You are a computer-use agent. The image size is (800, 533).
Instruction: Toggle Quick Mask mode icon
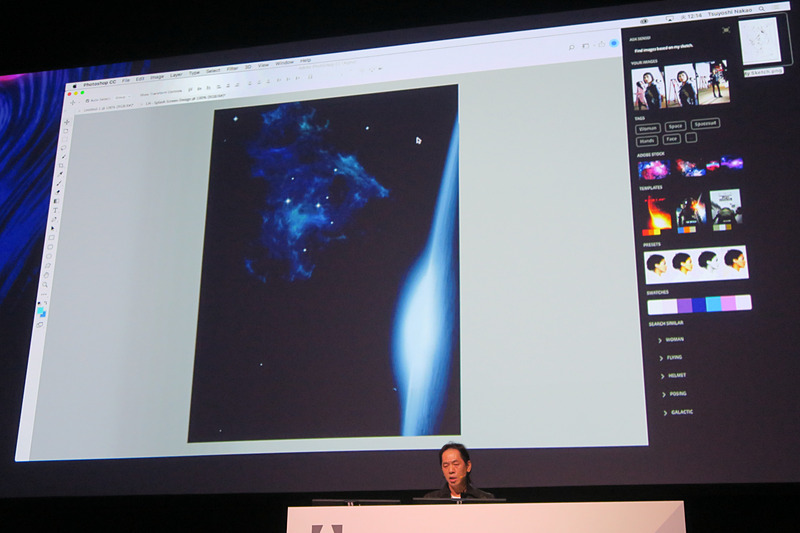tap(40, 324)
